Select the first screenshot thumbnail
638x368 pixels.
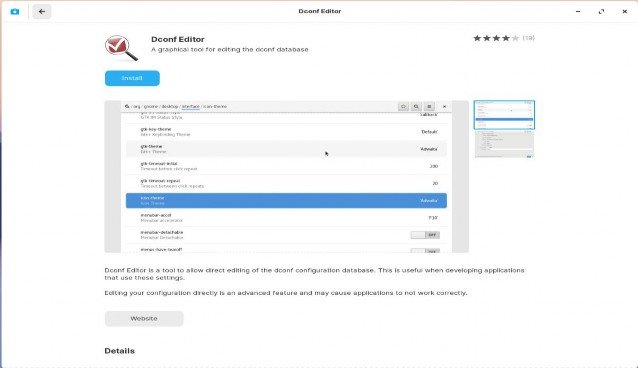[504, 115]
